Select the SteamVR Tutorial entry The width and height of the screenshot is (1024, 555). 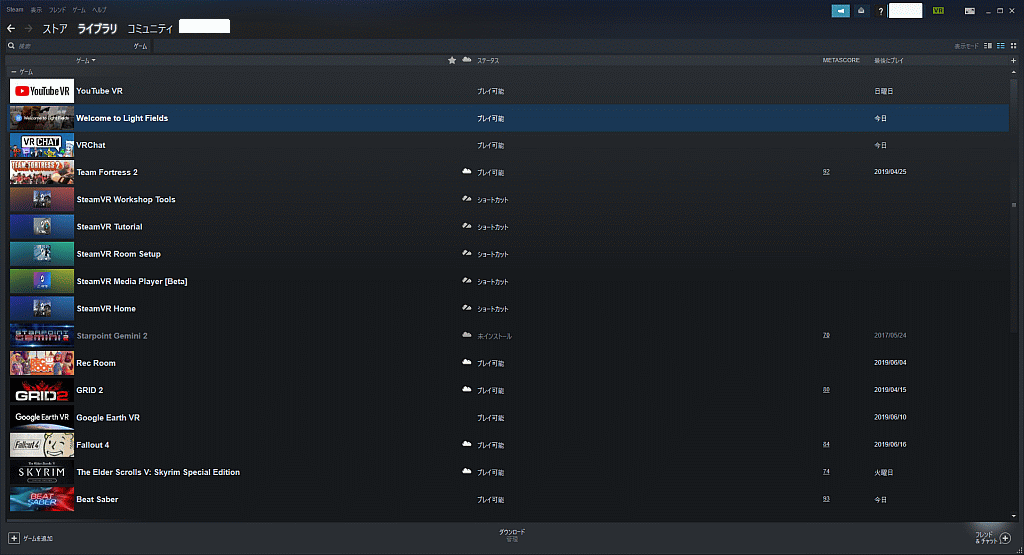(x=109, y=227)
